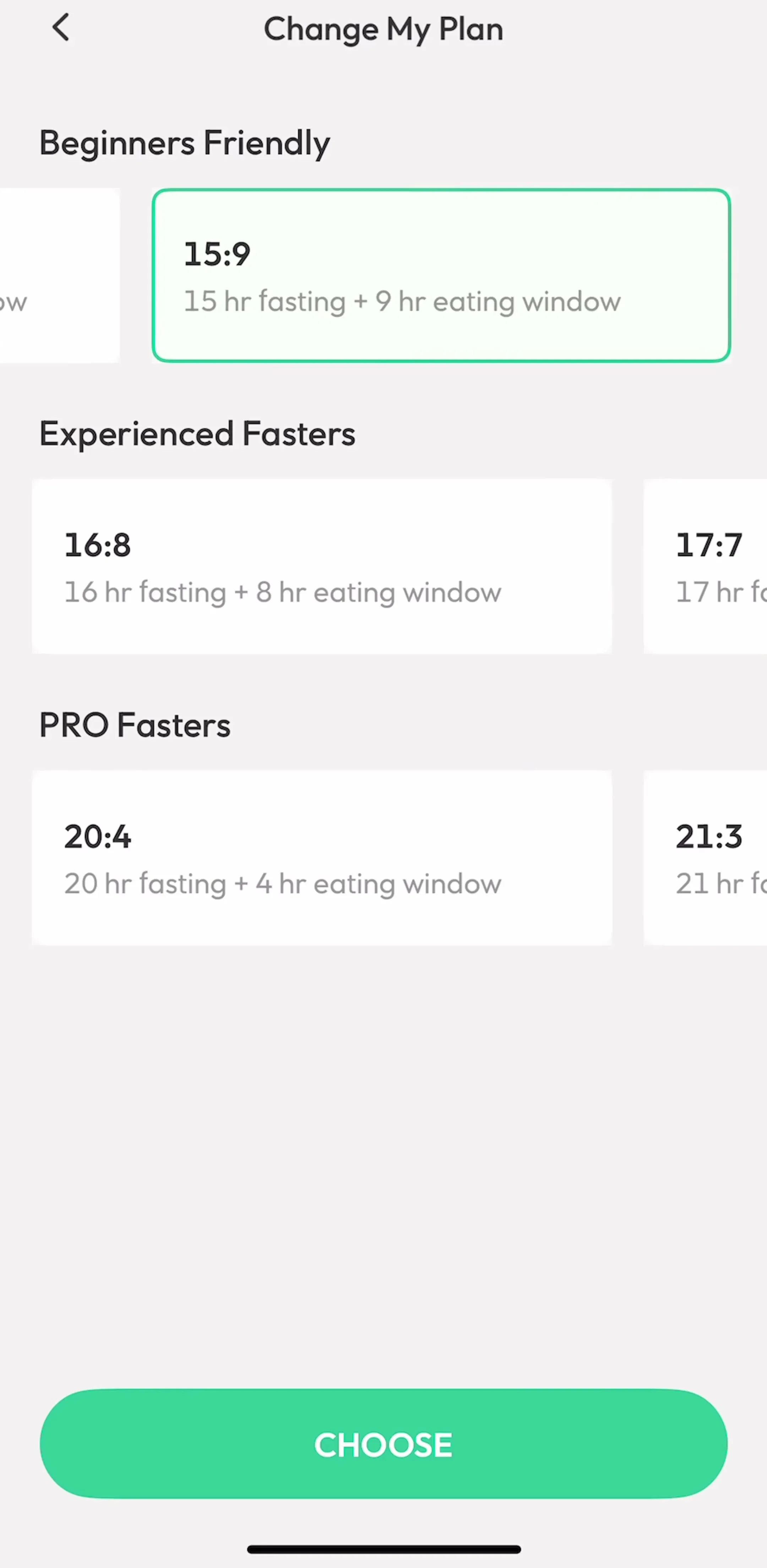The image size is (767, 1568).
Task: Choose the partially visible 17:7 plan card
Action: [705, 566]
